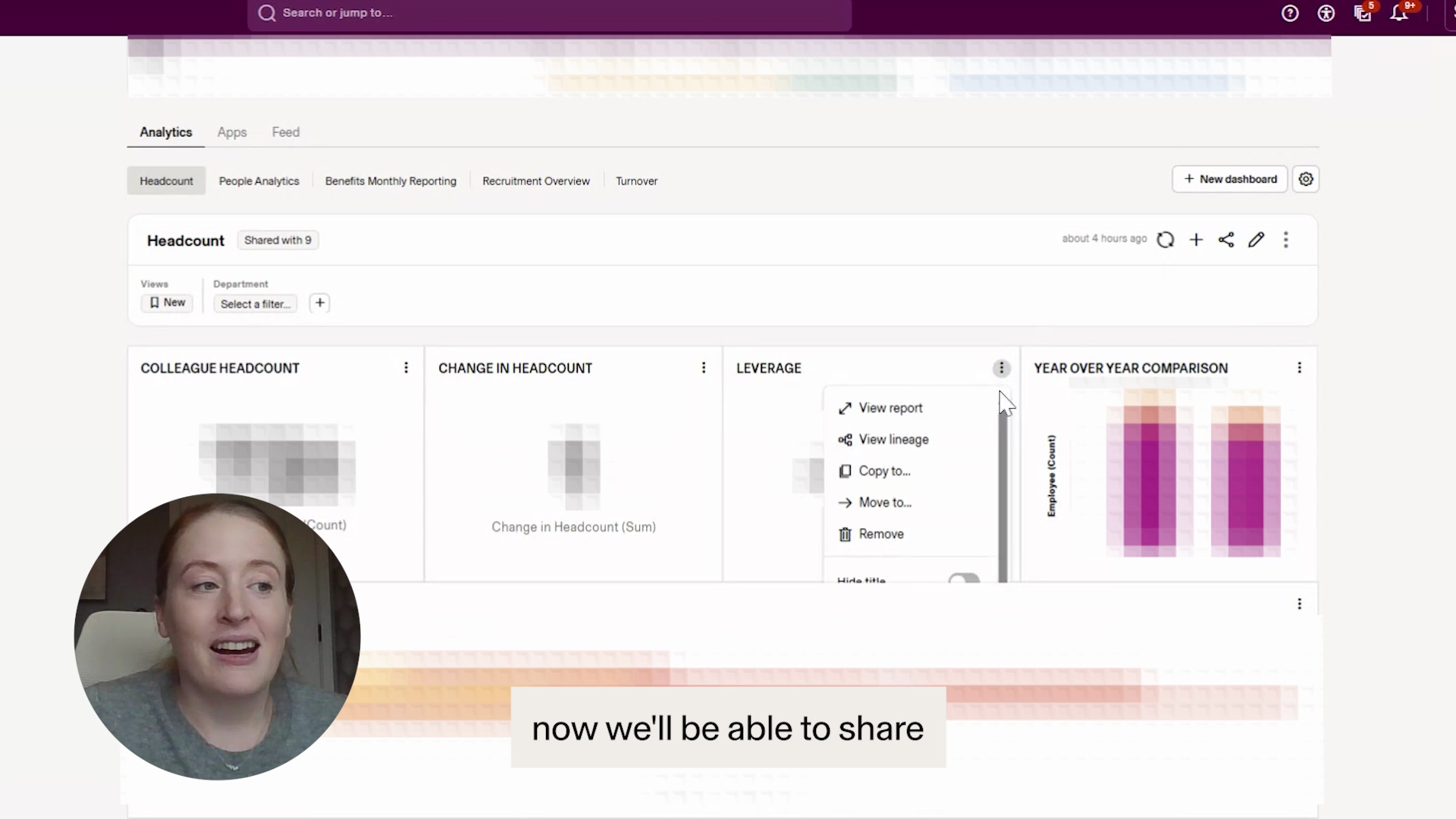Open the notifications bell
The height and width of the screenshot is (819, 1456).
point(1399,14)
